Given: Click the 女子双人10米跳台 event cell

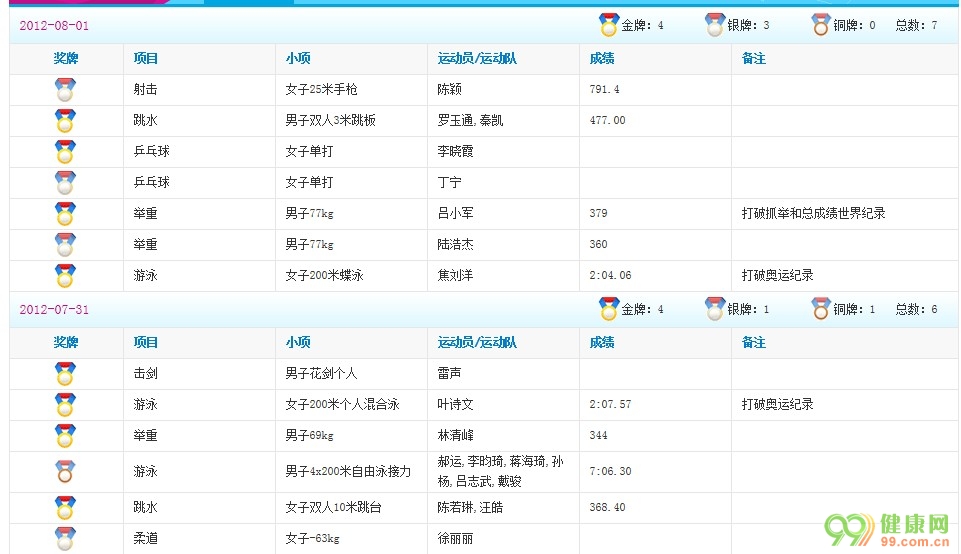Looking at the screenshot, I should pyautogui.click(x=333, y=508).
